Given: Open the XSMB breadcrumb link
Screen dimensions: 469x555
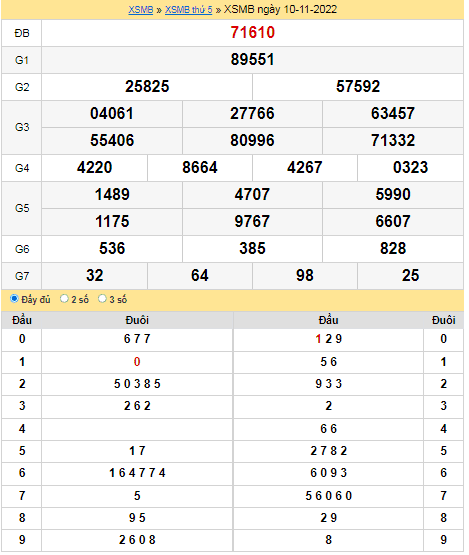Looking at the screenshot, I should point(141,10).
